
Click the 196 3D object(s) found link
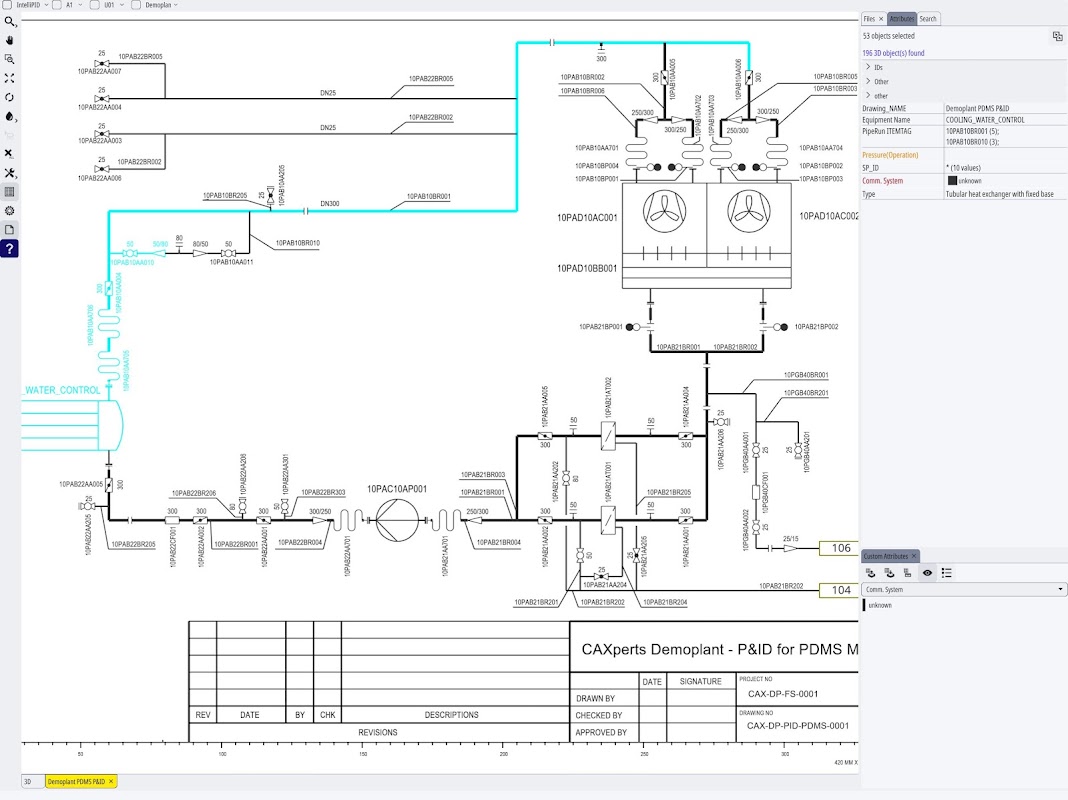tap(893, 53)
